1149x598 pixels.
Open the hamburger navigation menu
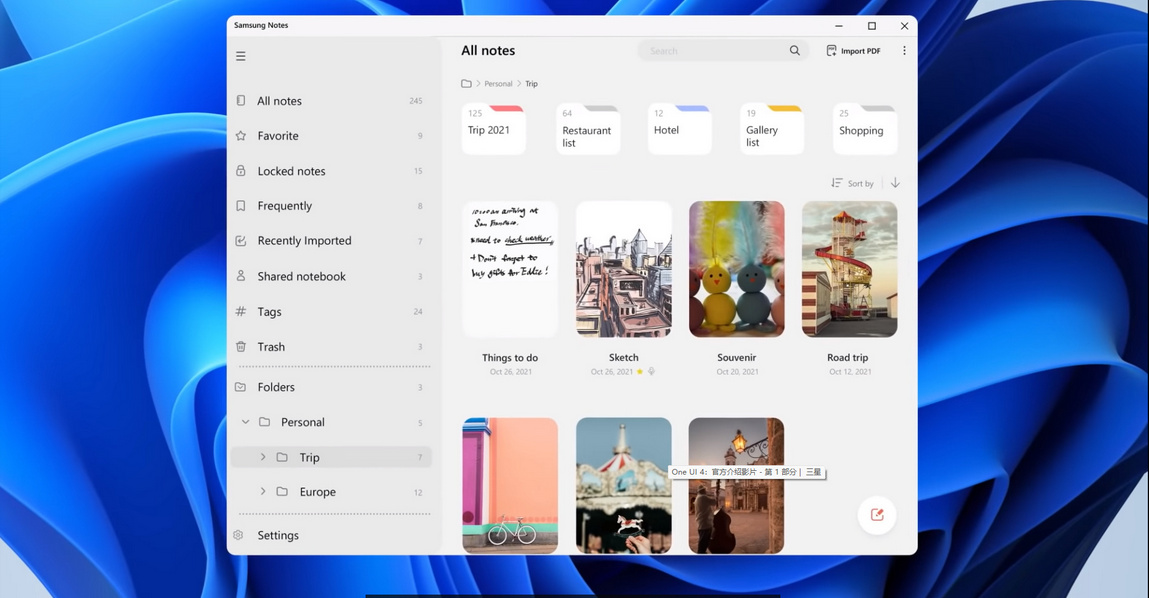coord(241,56)
